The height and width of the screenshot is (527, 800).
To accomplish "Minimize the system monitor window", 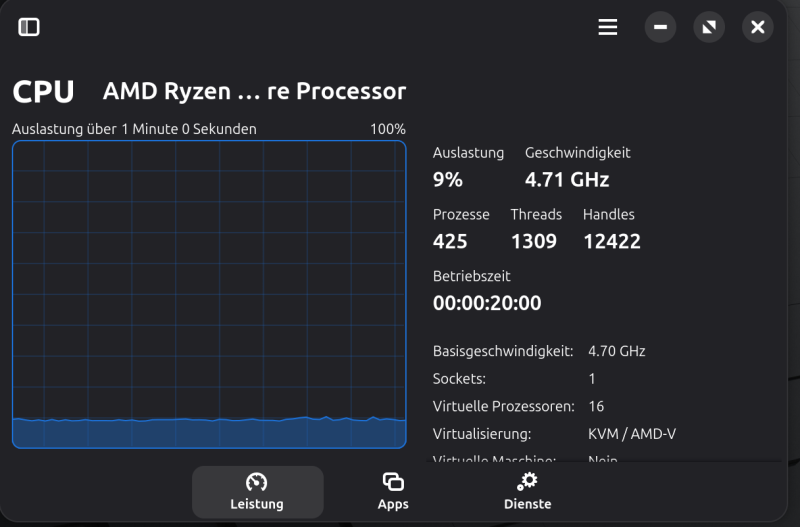I will (x=660, y=27).
